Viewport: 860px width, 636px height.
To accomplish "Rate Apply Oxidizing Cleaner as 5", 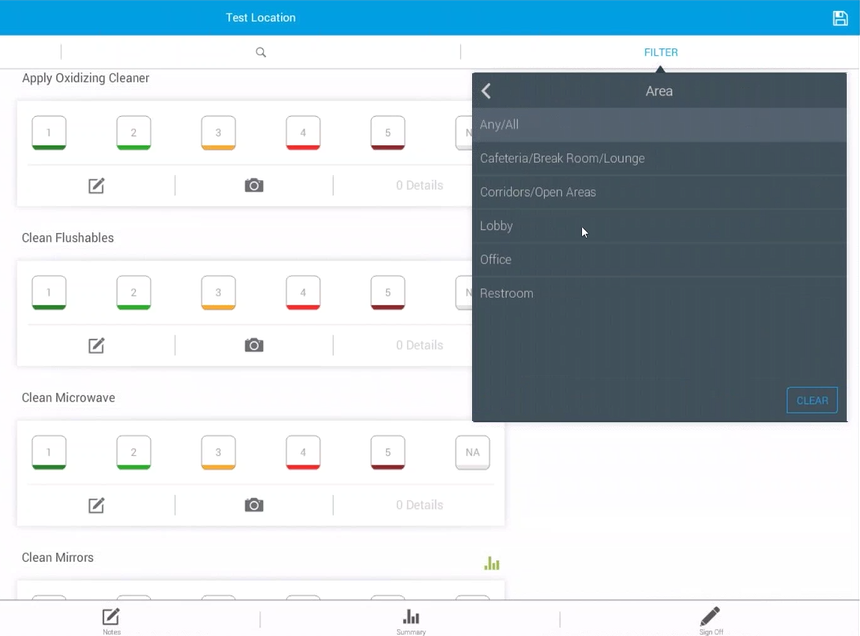I will coord(388,133).
